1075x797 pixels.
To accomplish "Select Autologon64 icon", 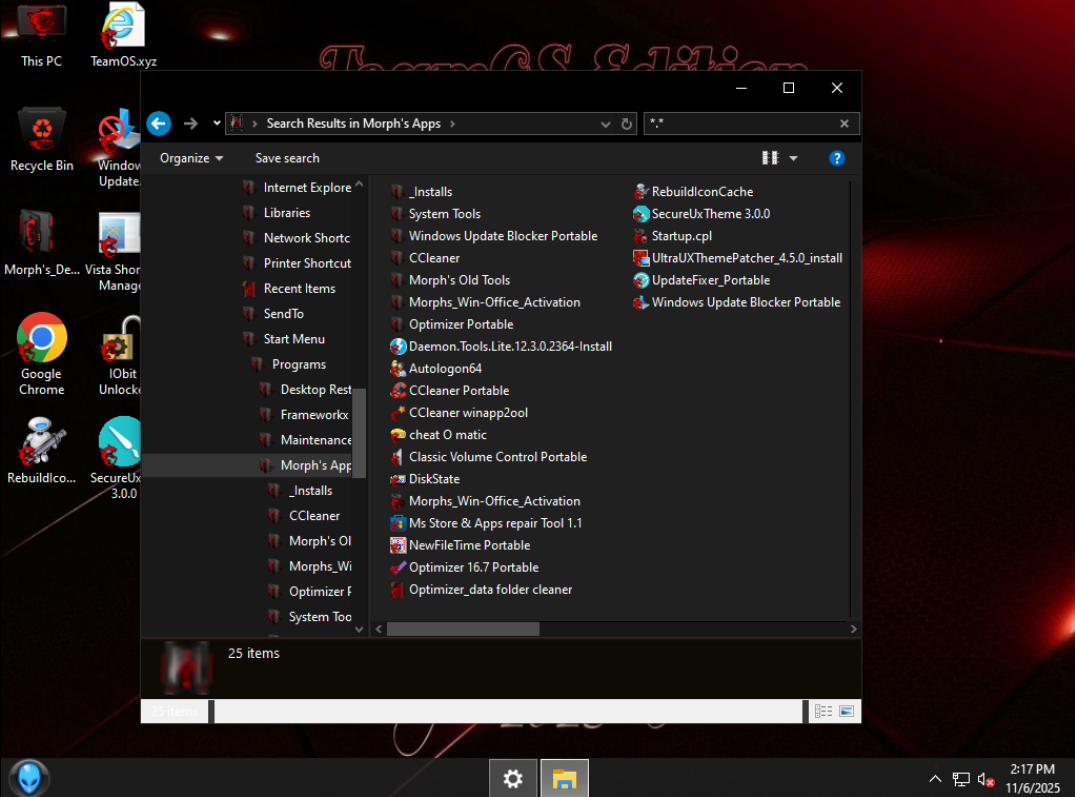I will (x=398, y=369).
